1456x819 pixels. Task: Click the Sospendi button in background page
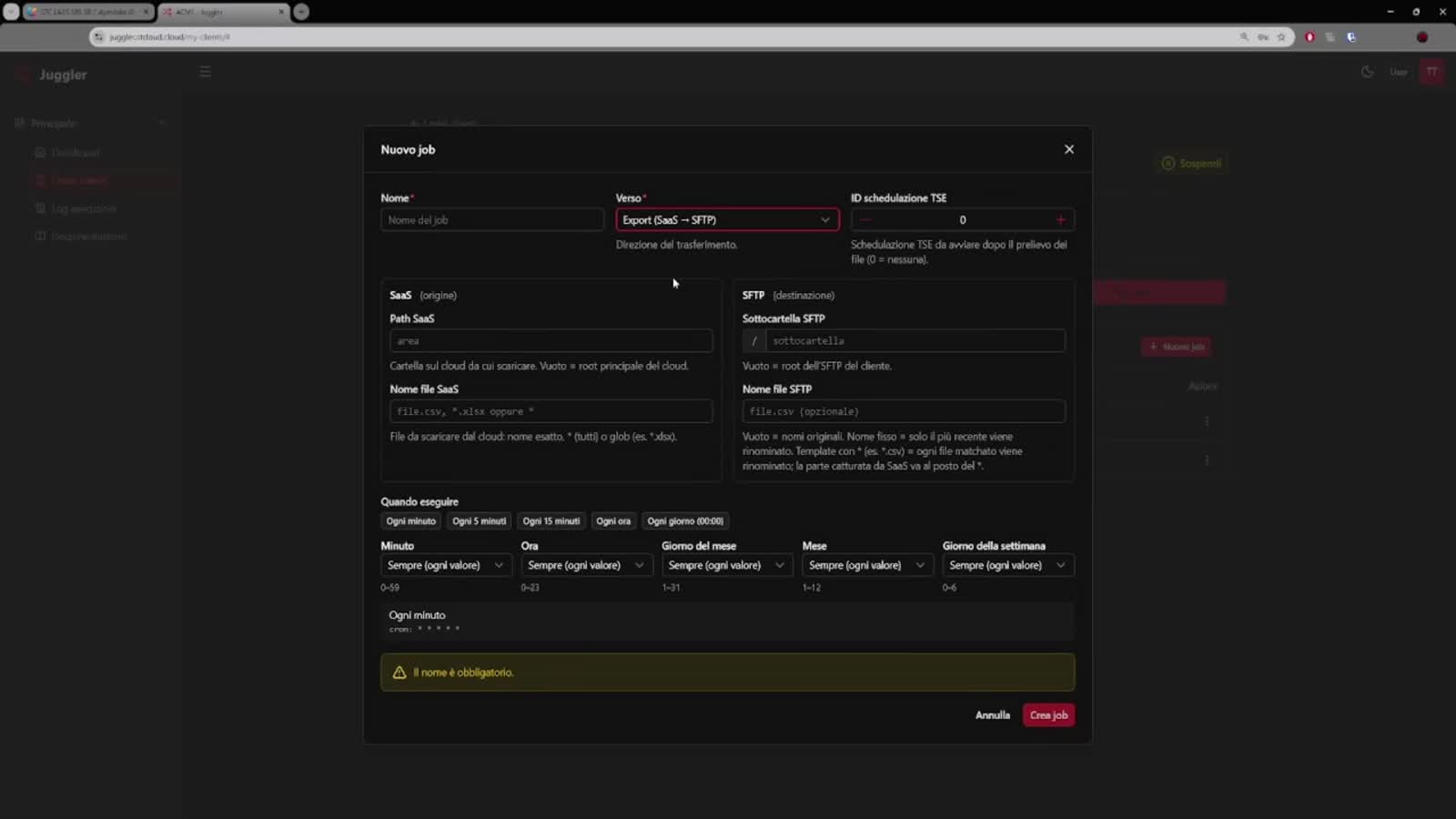[x=1191, y=164]
